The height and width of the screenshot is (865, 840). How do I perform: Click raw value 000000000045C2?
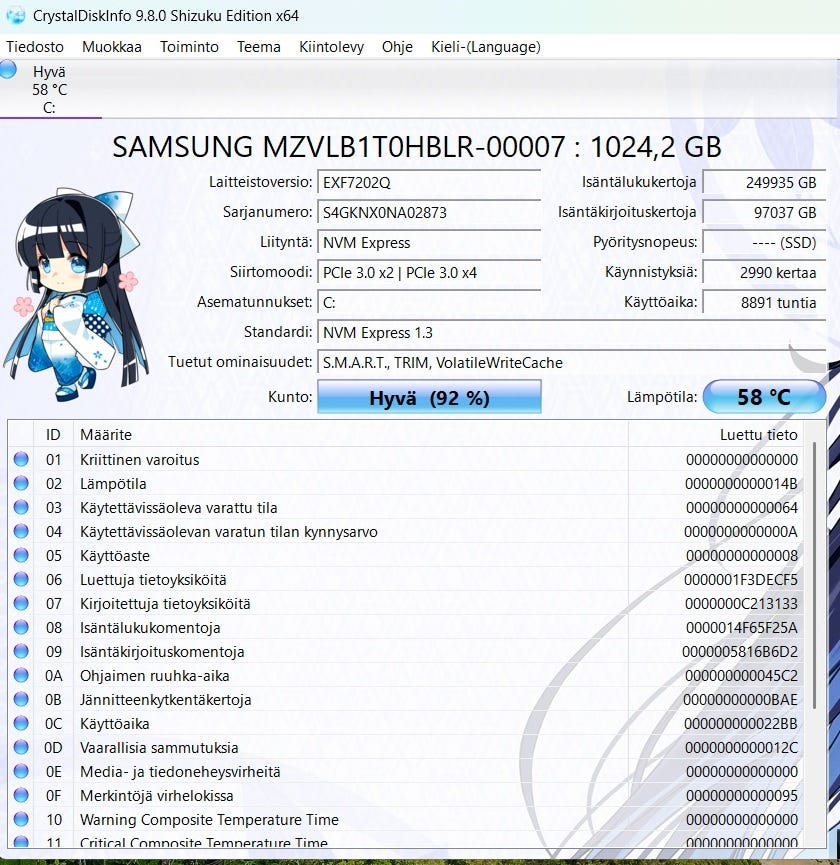tap(741, 676)
